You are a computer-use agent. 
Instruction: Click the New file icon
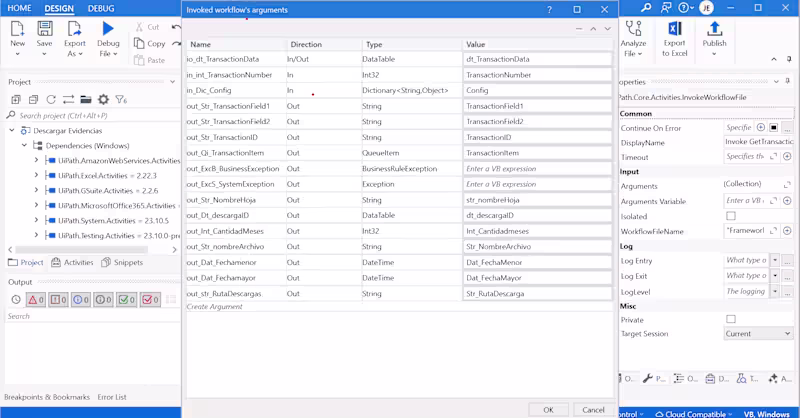pyautogui.click(x=17, y=29)
